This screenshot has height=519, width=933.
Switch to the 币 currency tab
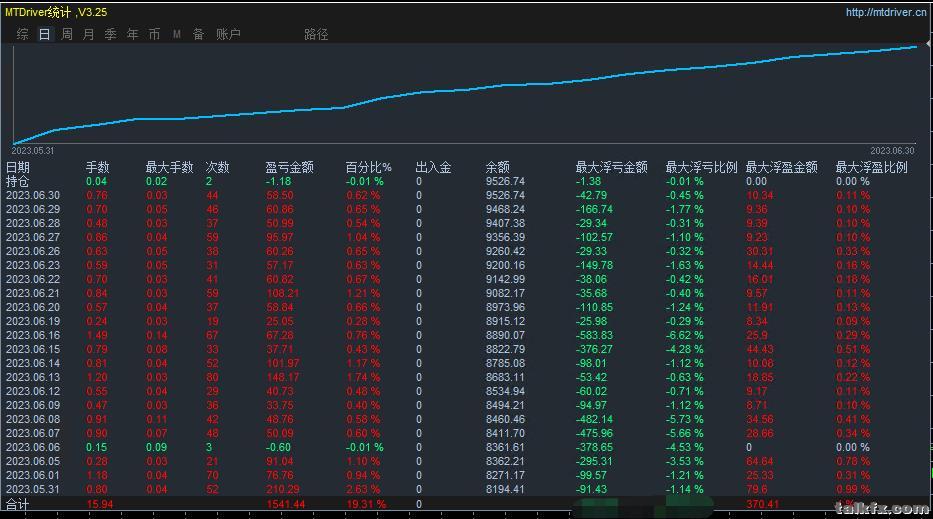pos(155,35)
